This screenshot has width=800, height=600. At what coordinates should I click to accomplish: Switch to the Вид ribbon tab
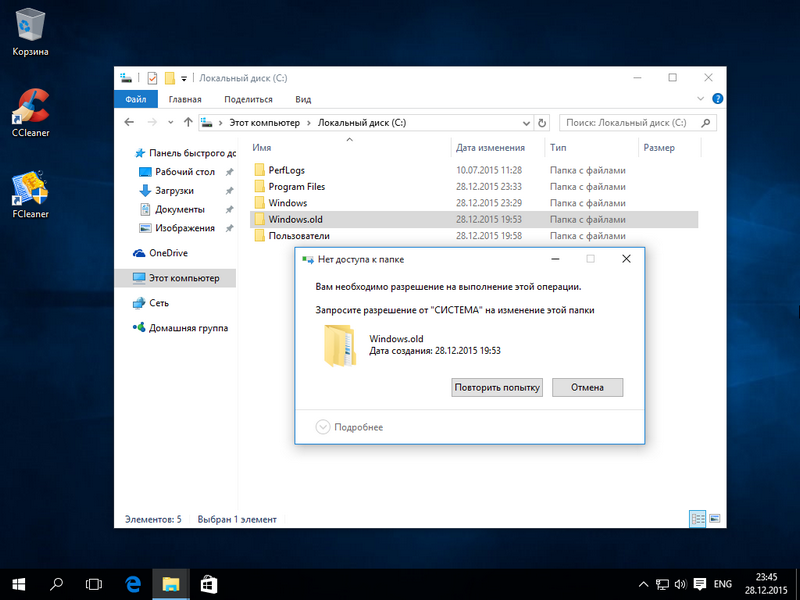coord(303,99)
